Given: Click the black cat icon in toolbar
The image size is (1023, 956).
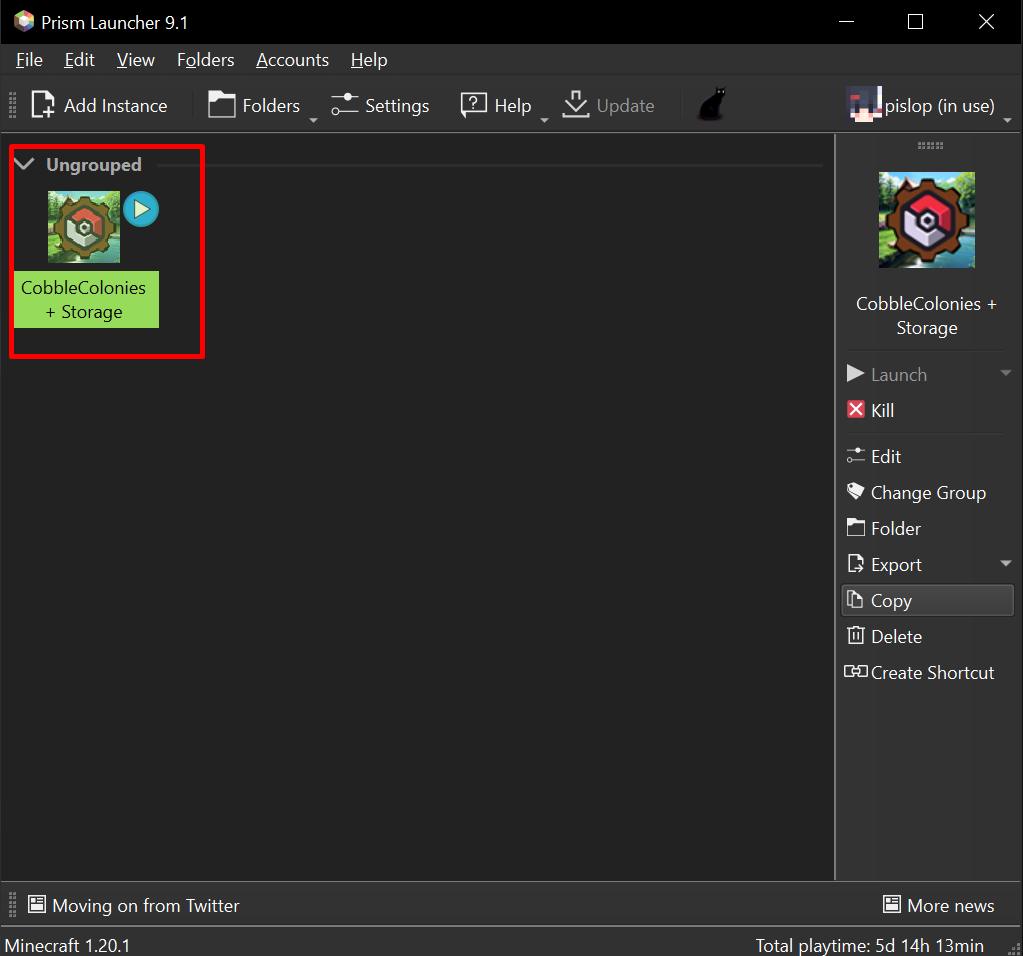Looking at the screenshot, I should 711,105.
